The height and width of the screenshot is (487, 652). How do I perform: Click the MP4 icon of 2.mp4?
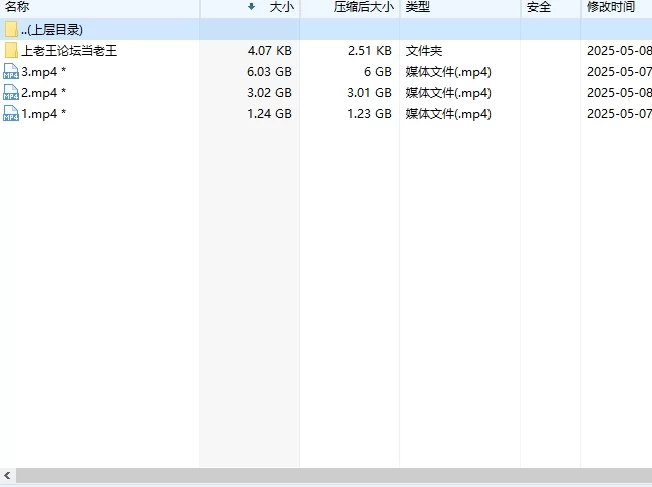tap(11, 92)
